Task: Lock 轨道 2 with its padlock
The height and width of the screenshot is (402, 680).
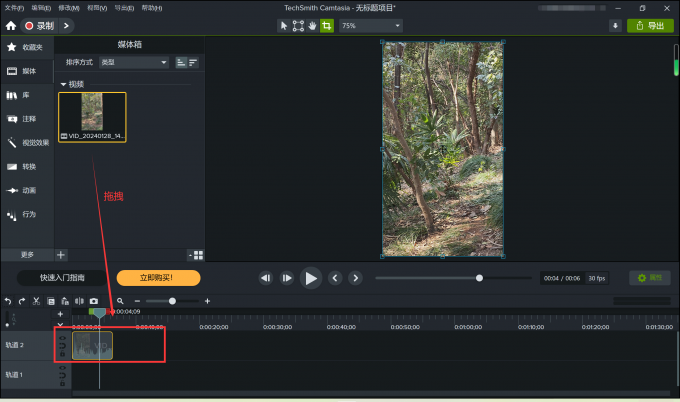Action: pyautogui.click(x=62, y=354)
